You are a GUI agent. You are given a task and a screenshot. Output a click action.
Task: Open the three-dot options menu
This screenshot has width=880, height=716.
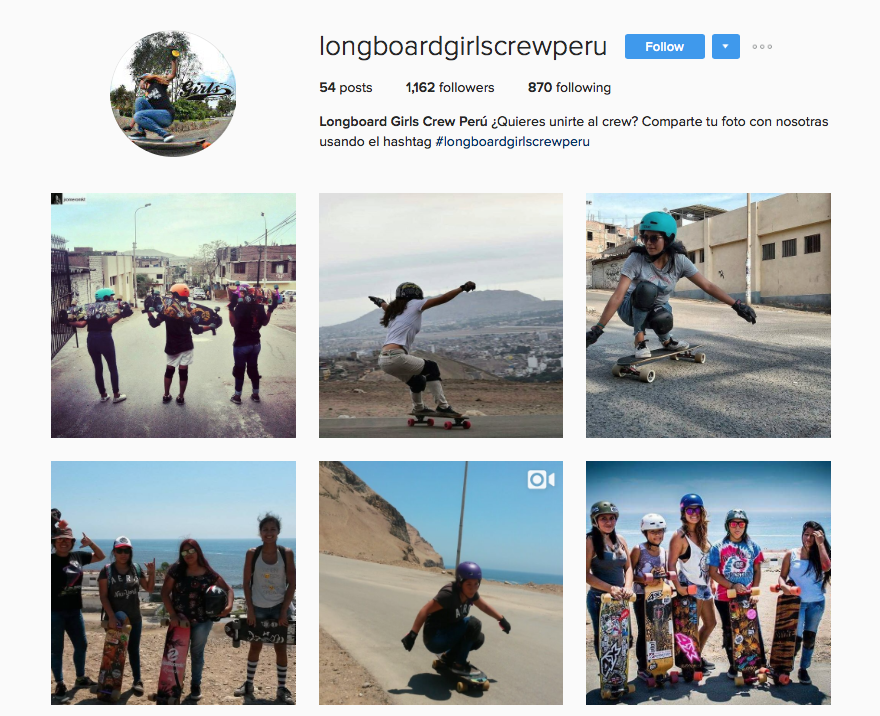coord(762,47)
